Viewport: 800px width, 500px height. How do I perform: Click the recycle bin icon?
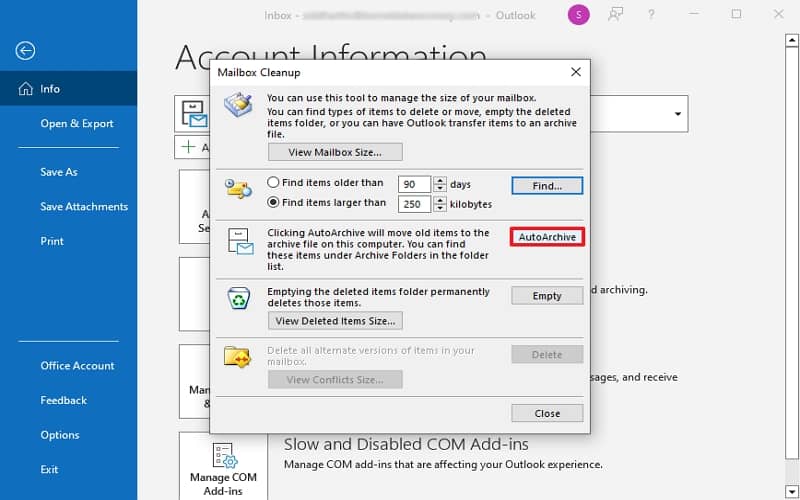click(x=238, y=297)
